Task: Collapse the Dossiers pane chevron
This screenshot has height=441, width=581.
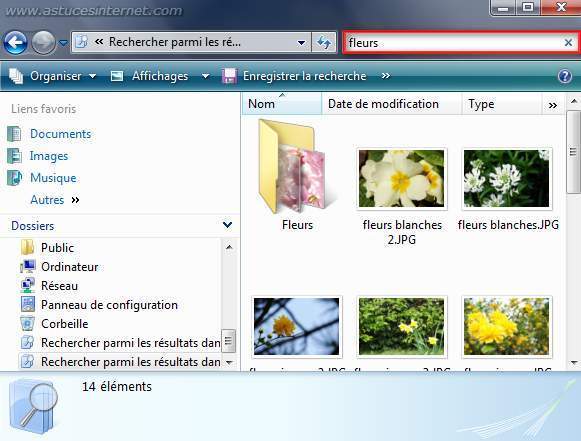Action: pyautogui.click(x=227, y=225)
